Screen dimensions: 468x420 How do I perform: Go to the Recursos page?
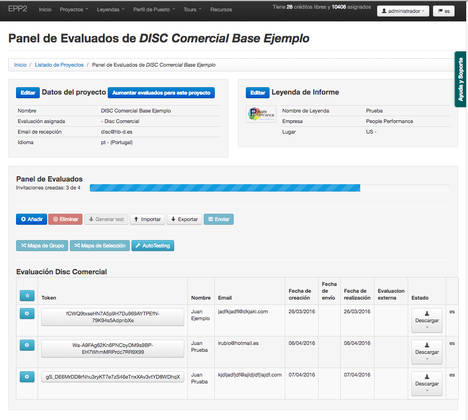[x=221, y=10]
